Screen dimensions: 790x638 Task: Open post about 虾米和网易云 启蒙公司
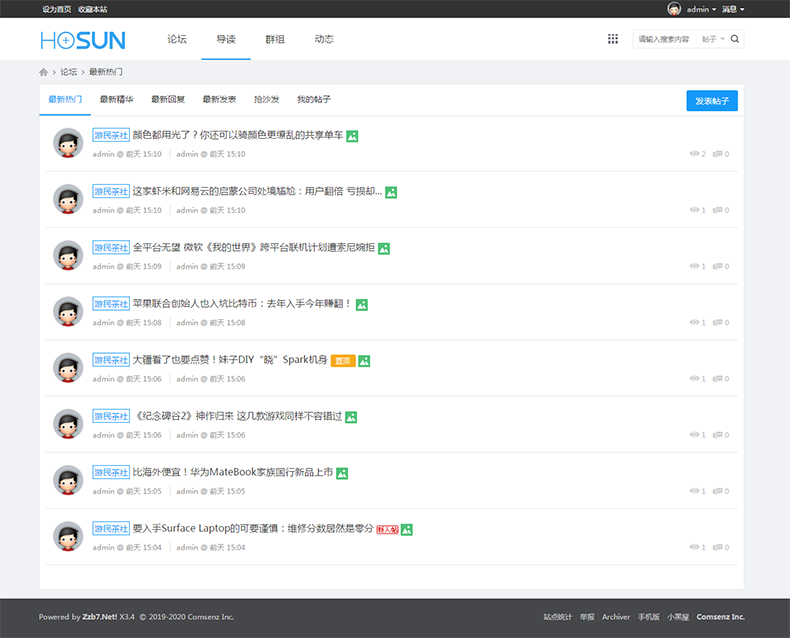click(257, 192)
